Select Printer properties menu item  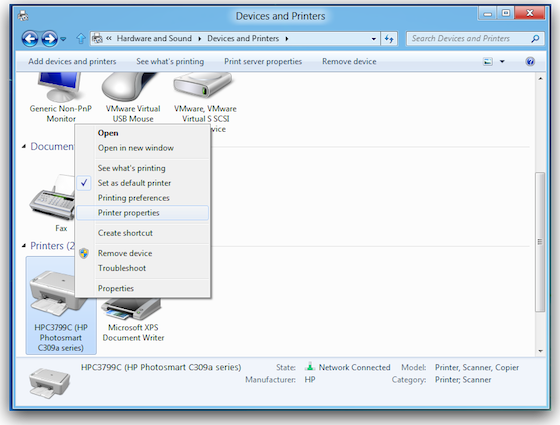pyautogui.click(x=143, y=213)
